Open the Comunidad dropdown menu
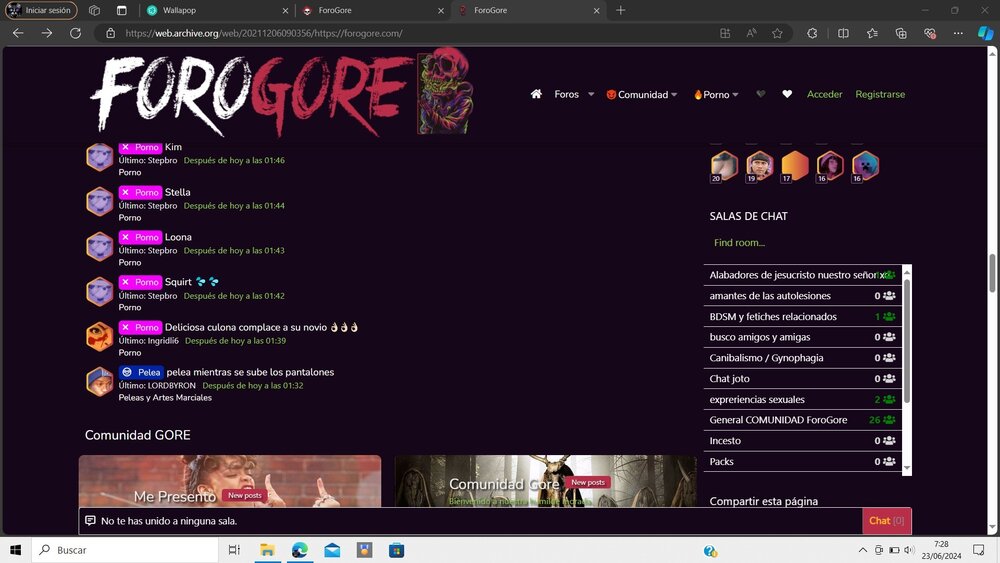This screenshot has width=1000, height=563. (x=641, y=94)
